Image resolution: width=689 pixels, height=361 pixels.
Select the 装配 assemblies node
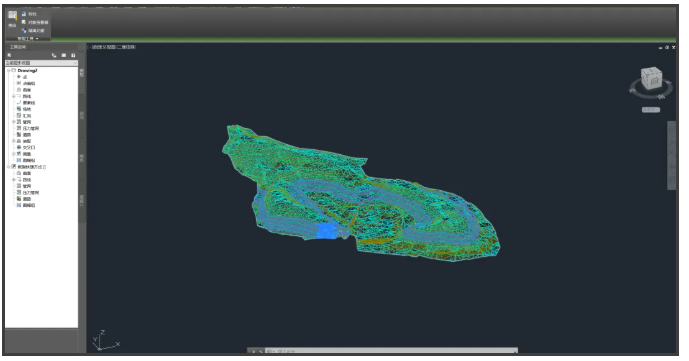27,141
